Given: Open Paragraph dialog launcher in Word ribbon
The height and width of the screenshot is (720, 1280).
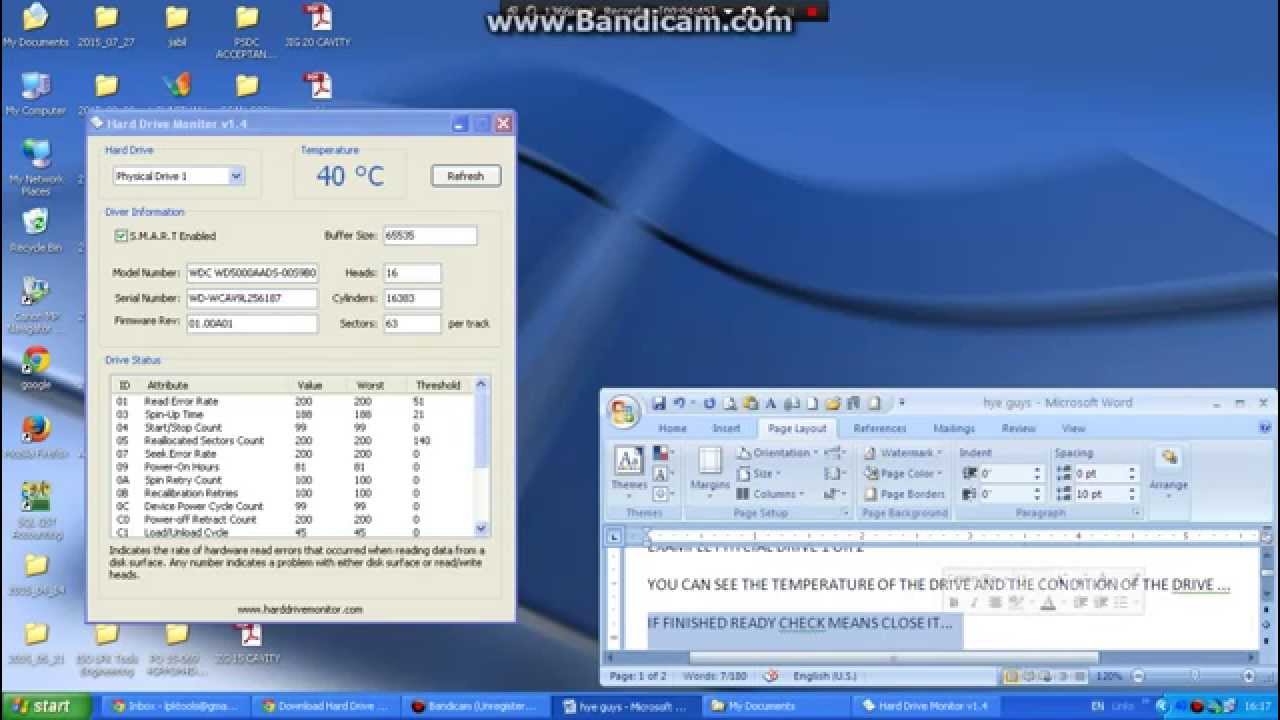Looking at the screenshot, I should 1137,513.
